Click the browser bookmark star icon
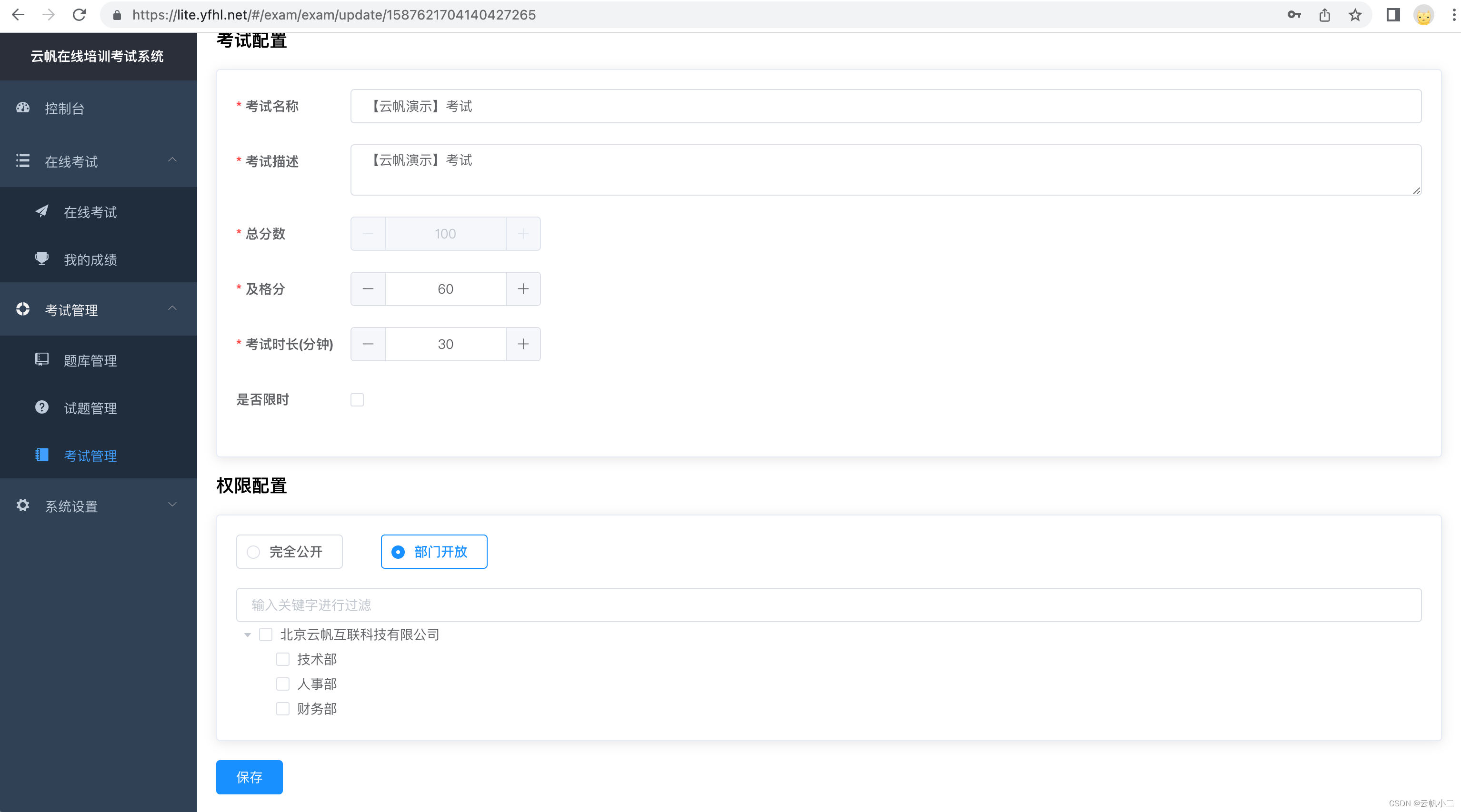1461x812 pixels. click(x=1355, y=15)
